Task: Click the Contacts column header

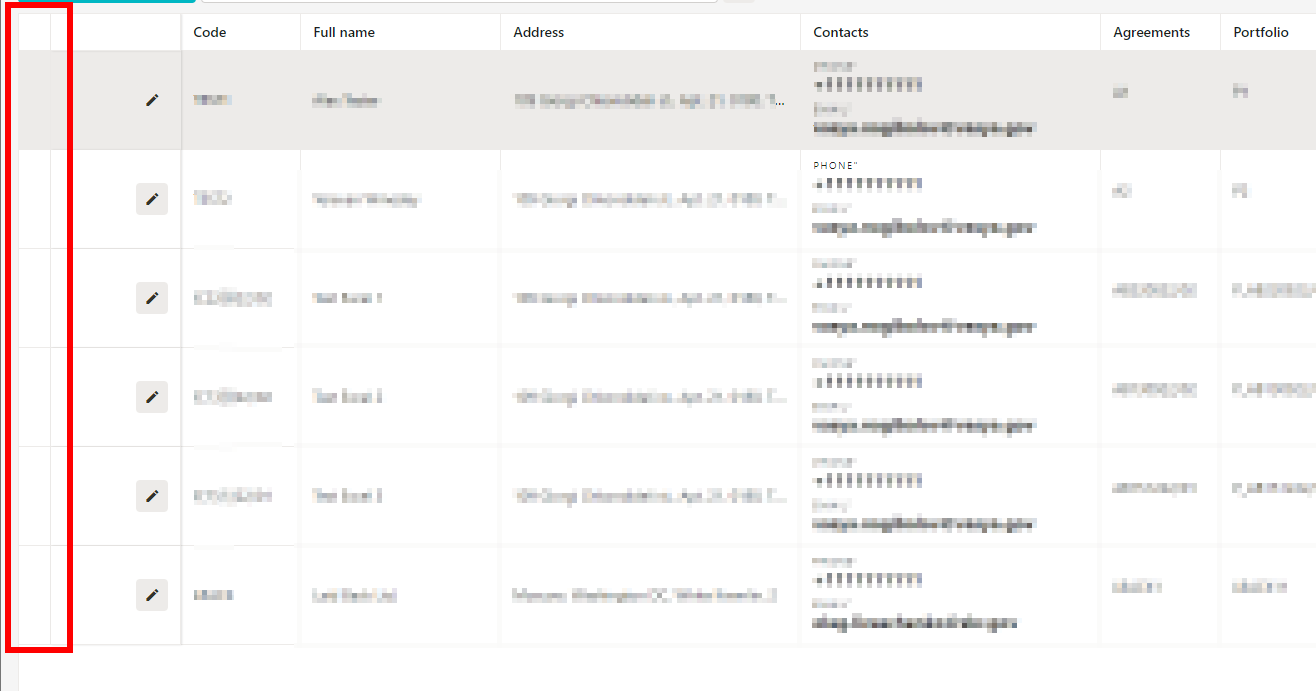Action: [x=841, y=32]
